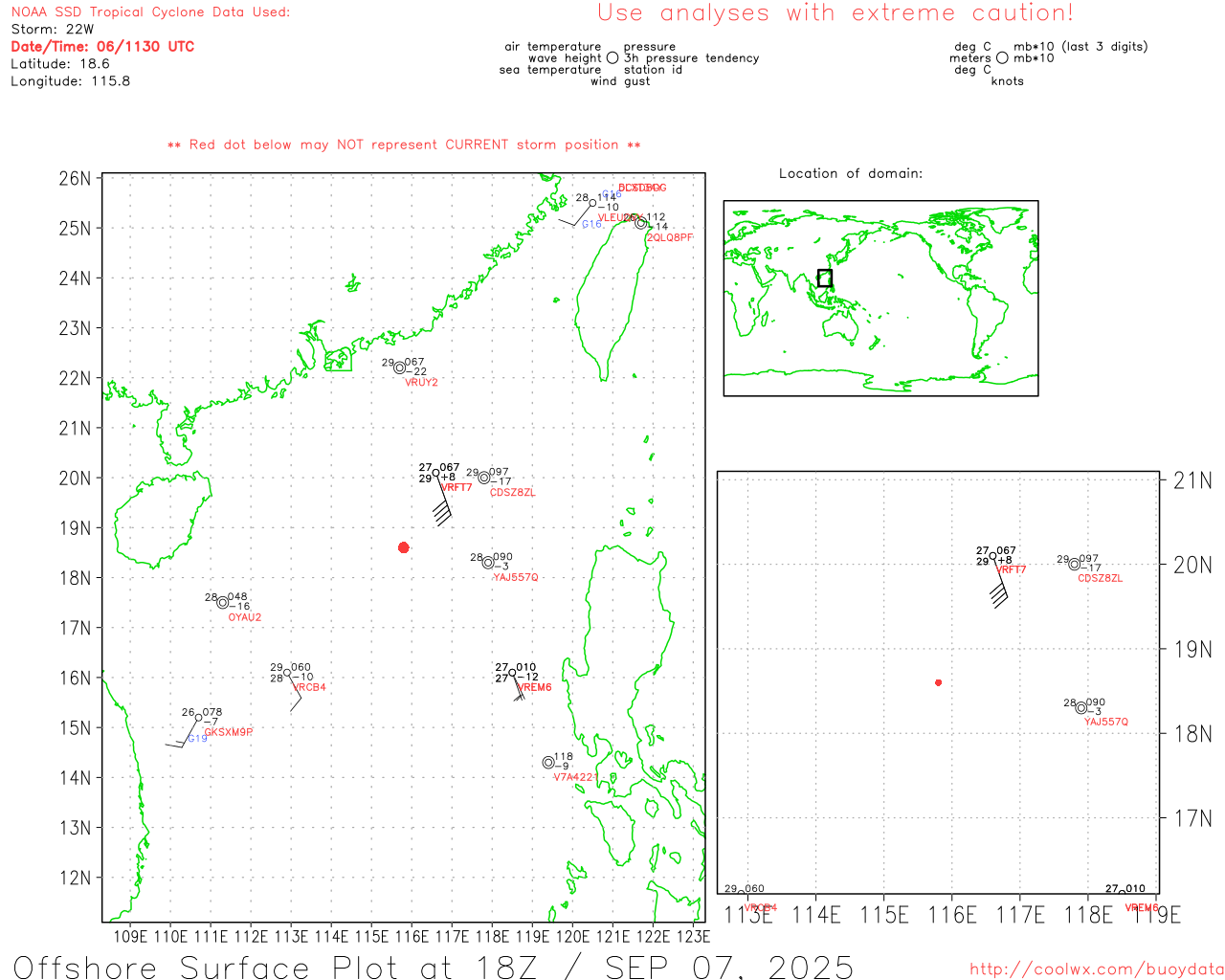Select VRFT7 station label on main map
Viewport: 1225px width, 980px height.
(457, 488)
